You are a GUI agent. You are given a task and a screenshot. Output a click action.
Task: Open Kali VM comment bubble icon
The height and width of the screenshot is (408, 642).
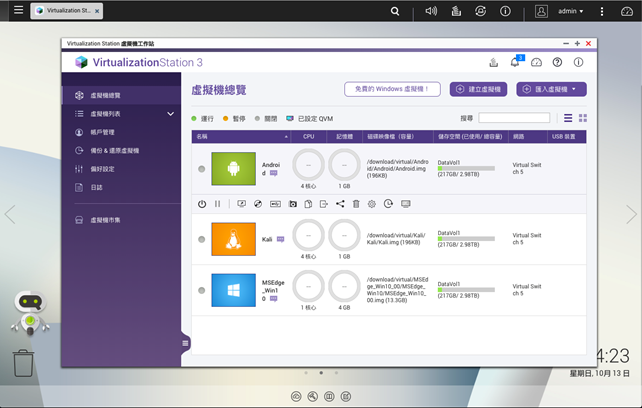pyautogui.click(x=280, y=239)
